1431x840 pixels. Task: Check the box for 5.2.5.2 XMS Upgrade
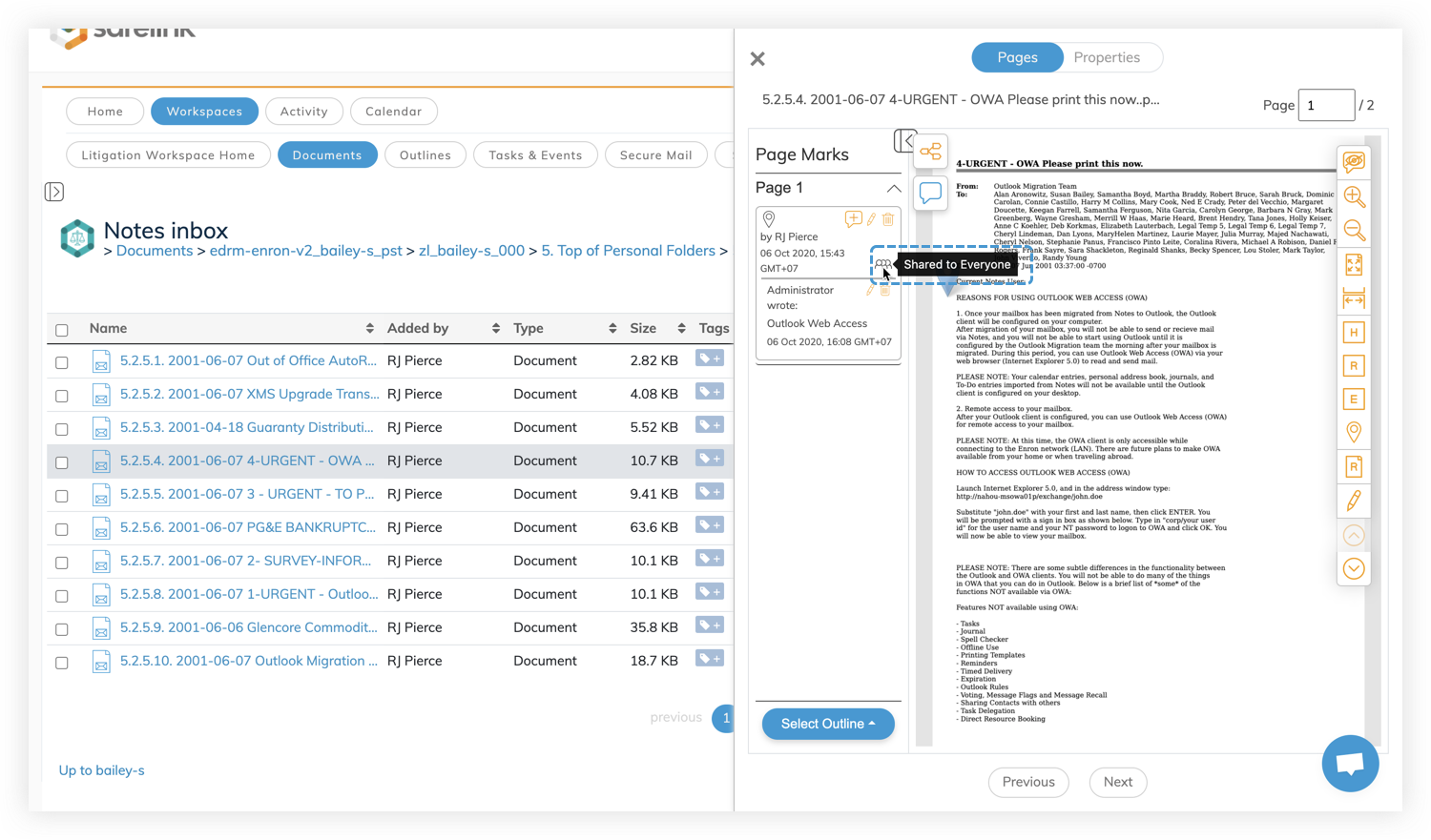click(x=62, y=396)
